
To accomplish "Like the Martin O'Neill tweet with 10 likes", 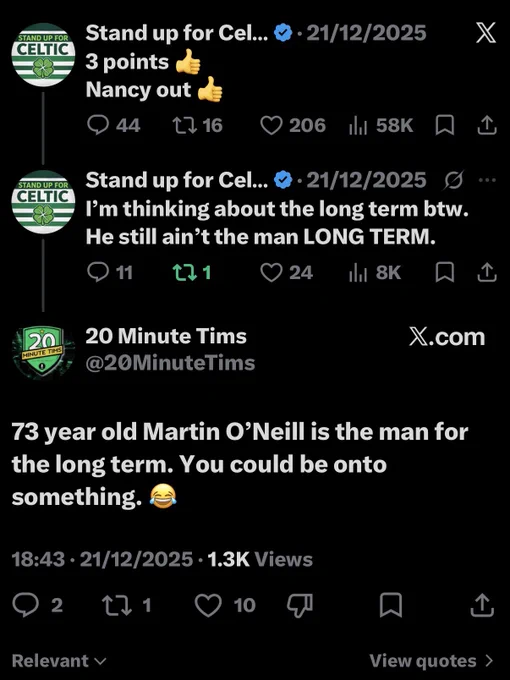I will click(x=225, y=605).
